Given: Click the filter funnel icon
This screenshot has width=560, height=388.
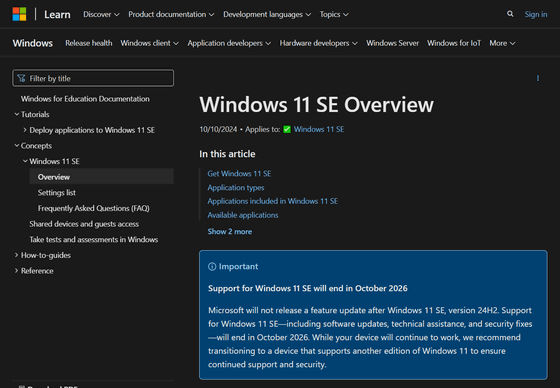Looking at the screenshot, I should 21,78.
